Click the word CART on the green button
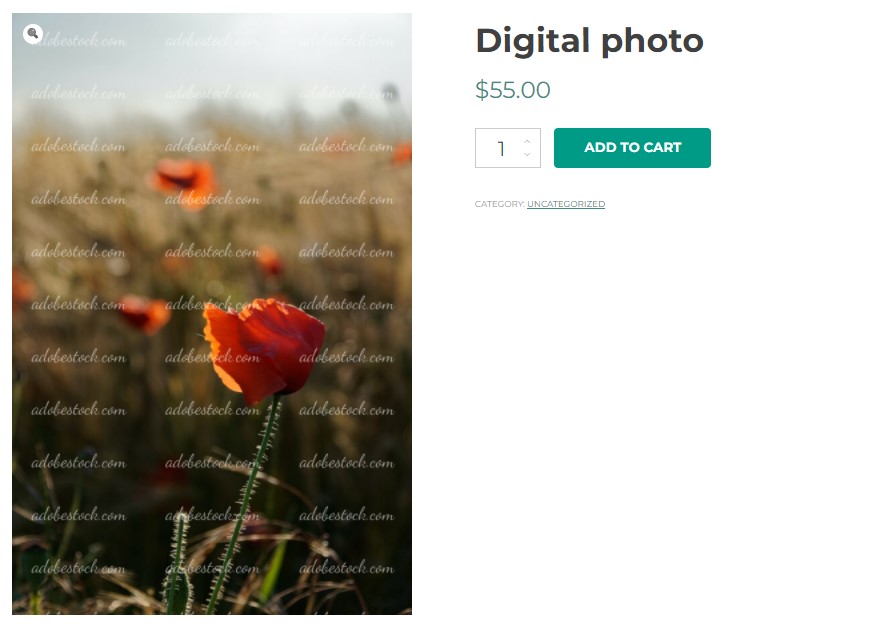This screenshot has width=896, height=626. 662,147
